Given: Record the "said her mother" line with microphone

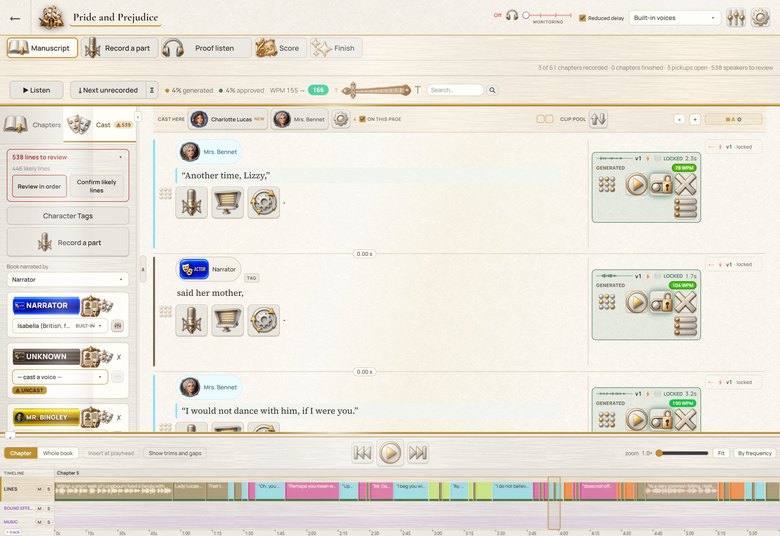Looking at the screenshot, I should click(192, 320).
